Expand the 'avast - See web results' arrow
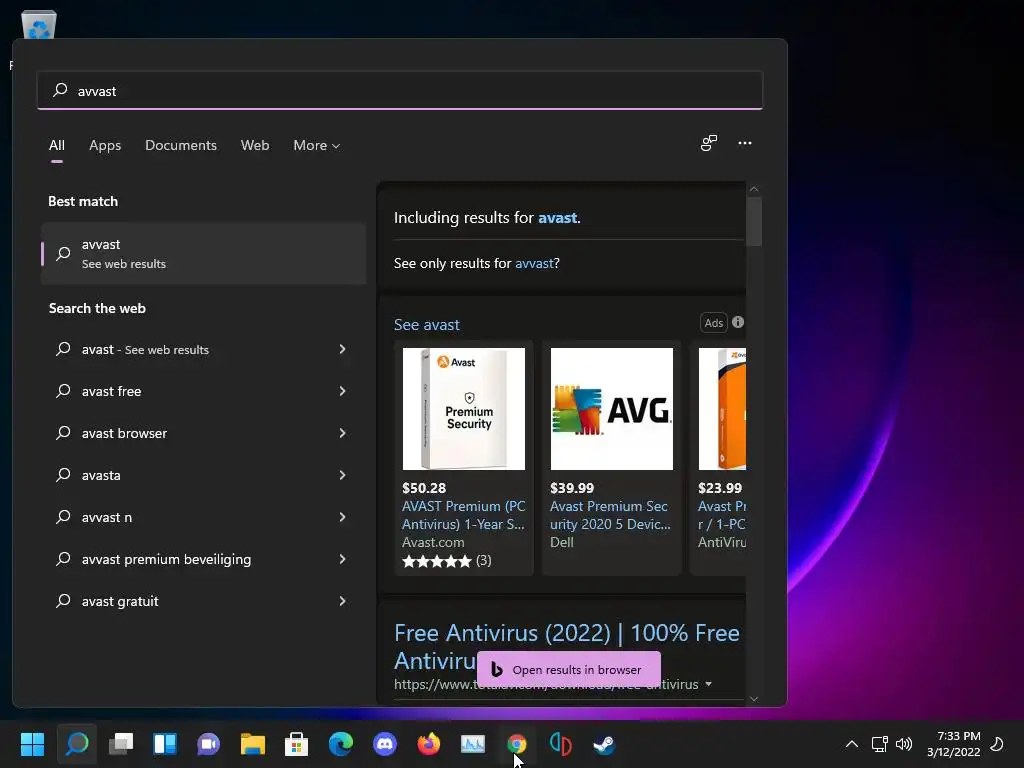Screen dimensions: 1024x768 (342, 349)
